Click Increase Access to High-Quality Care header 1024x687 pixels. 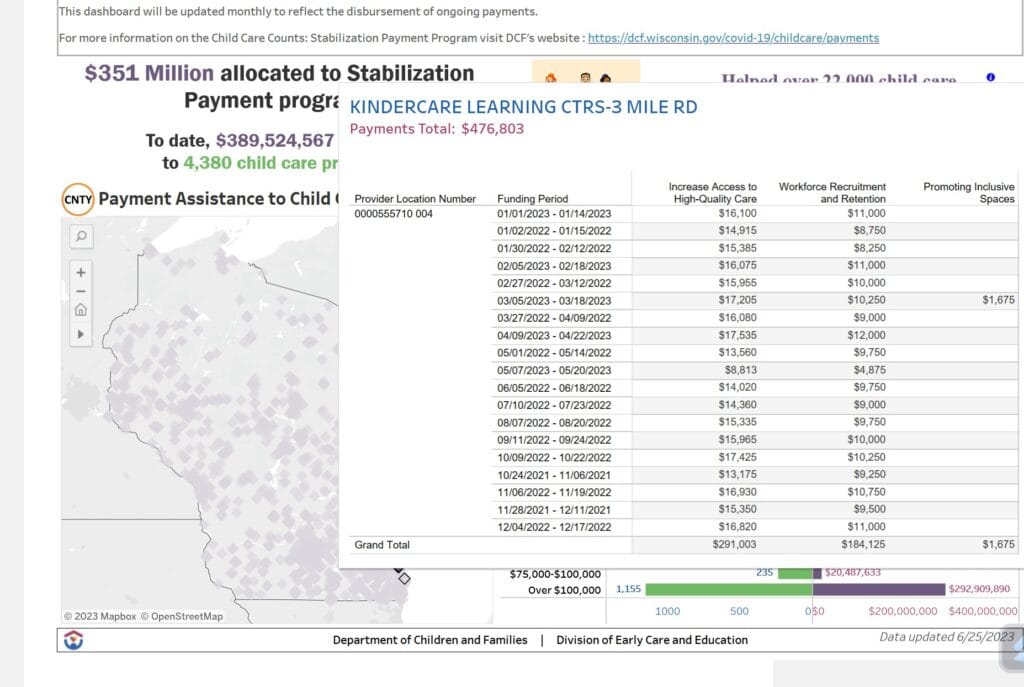tap(712, 193)
